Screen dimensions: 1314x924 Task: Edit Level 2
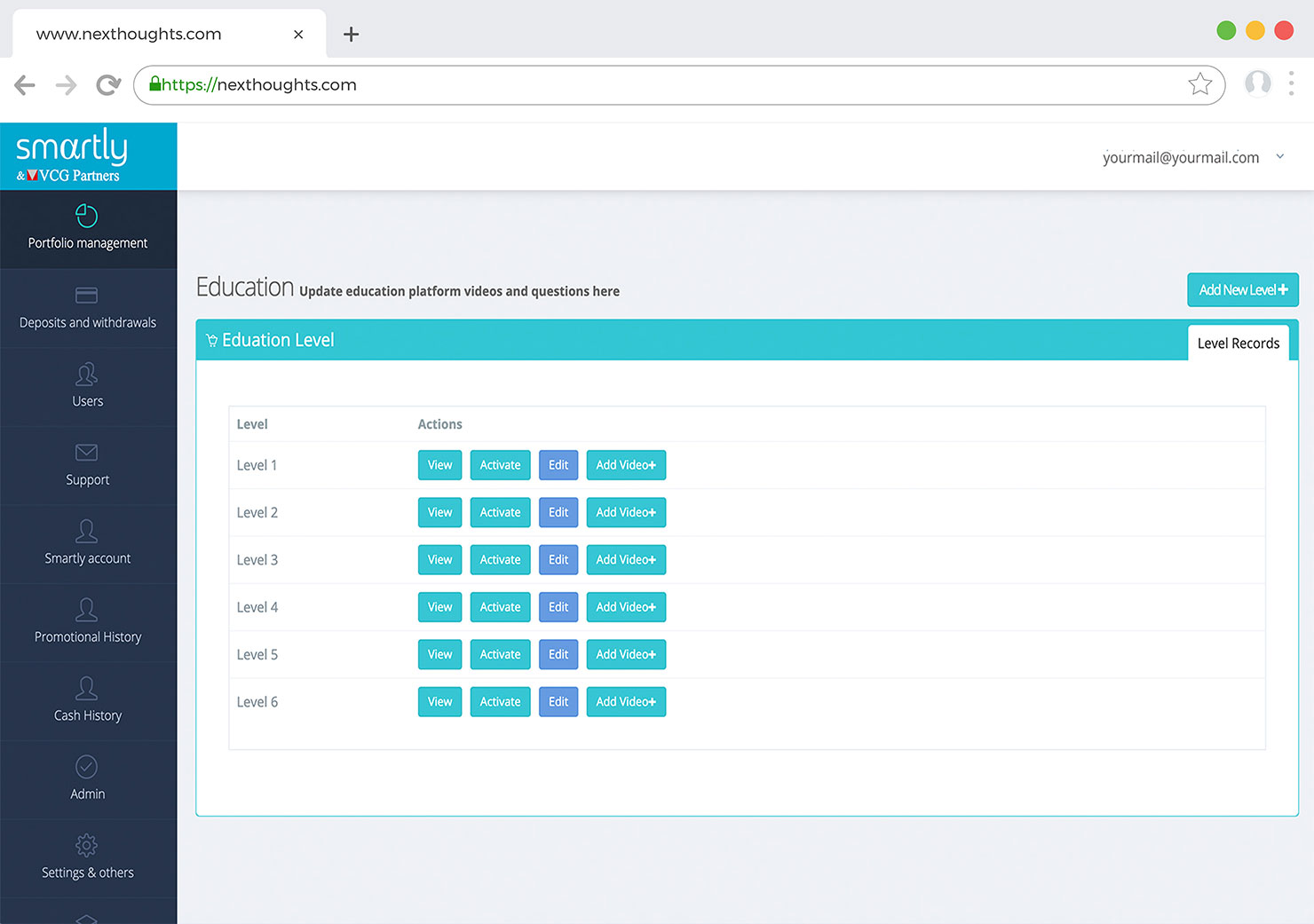point(558,512)
